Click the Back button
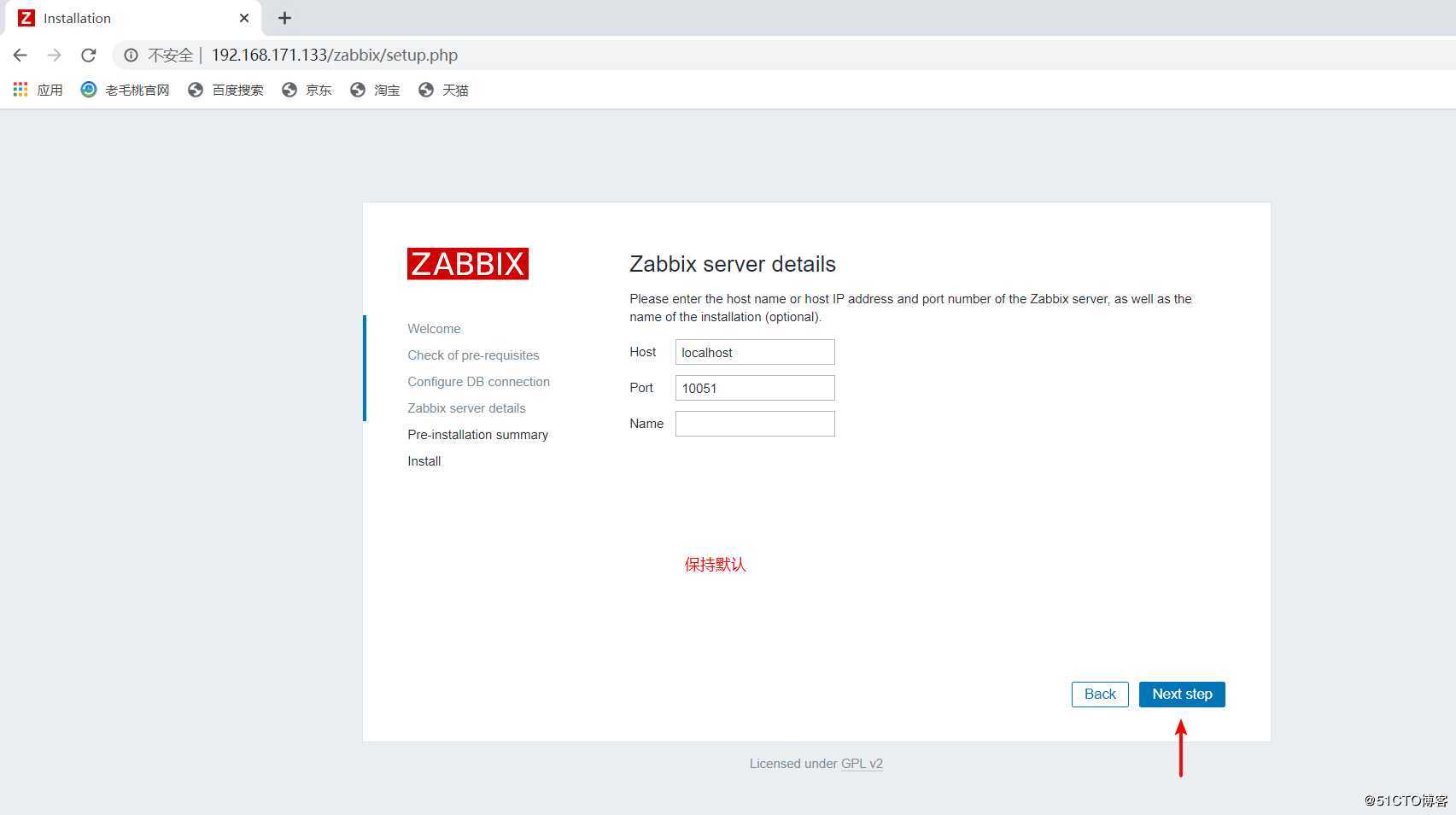Viewport: 1456px width, 815px height. click(x=1100, y=694)
